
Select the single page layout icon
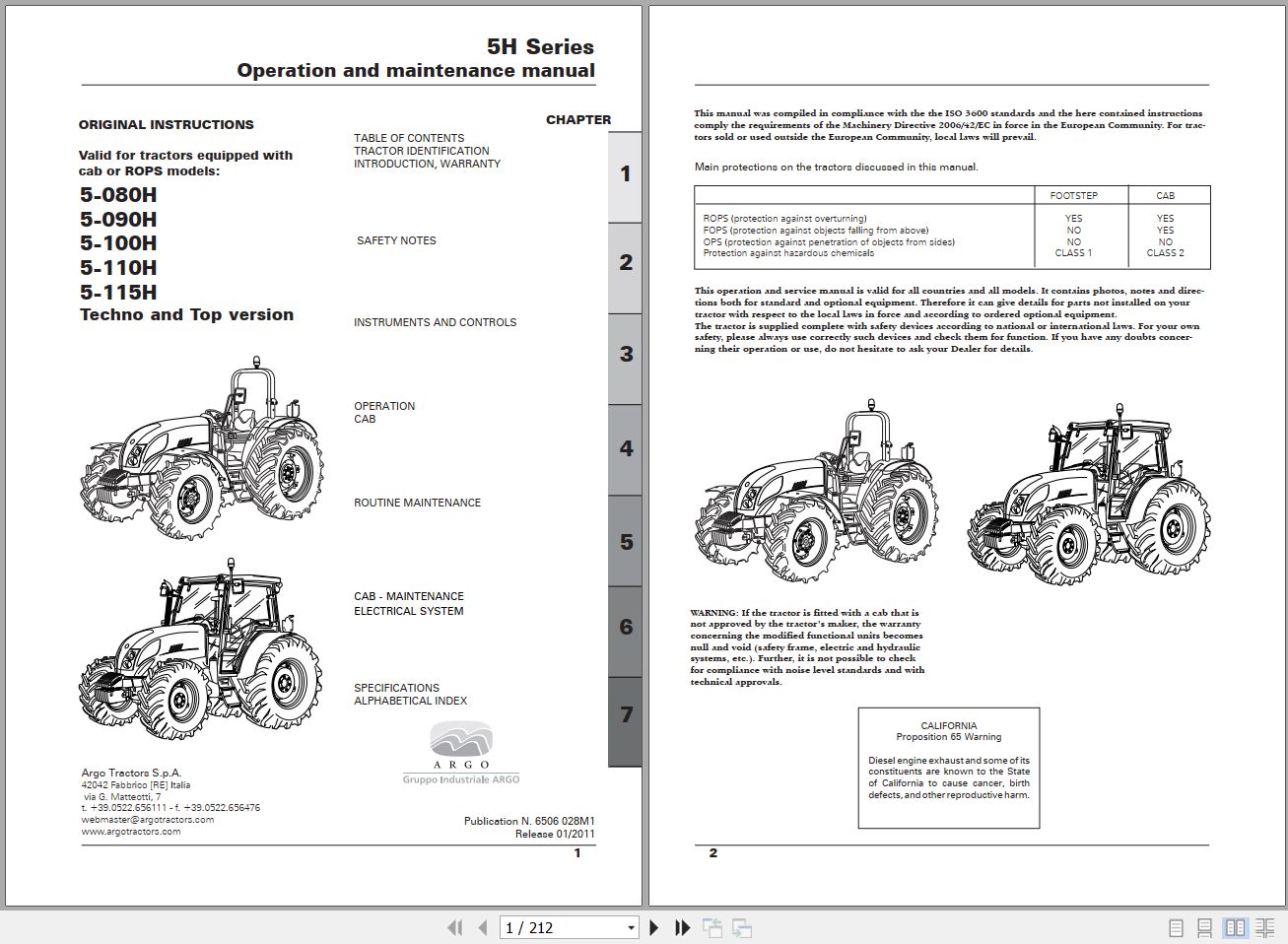1175,927
